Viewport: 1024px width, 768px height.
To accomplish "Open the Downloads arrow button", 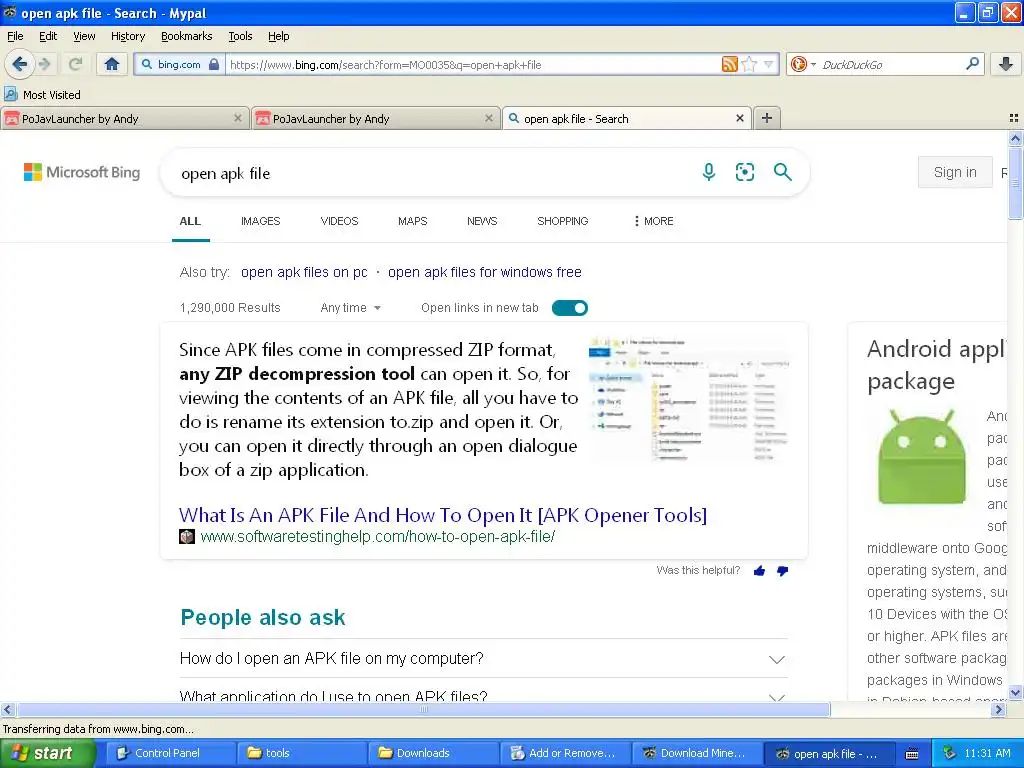I will pos(1006,64).
